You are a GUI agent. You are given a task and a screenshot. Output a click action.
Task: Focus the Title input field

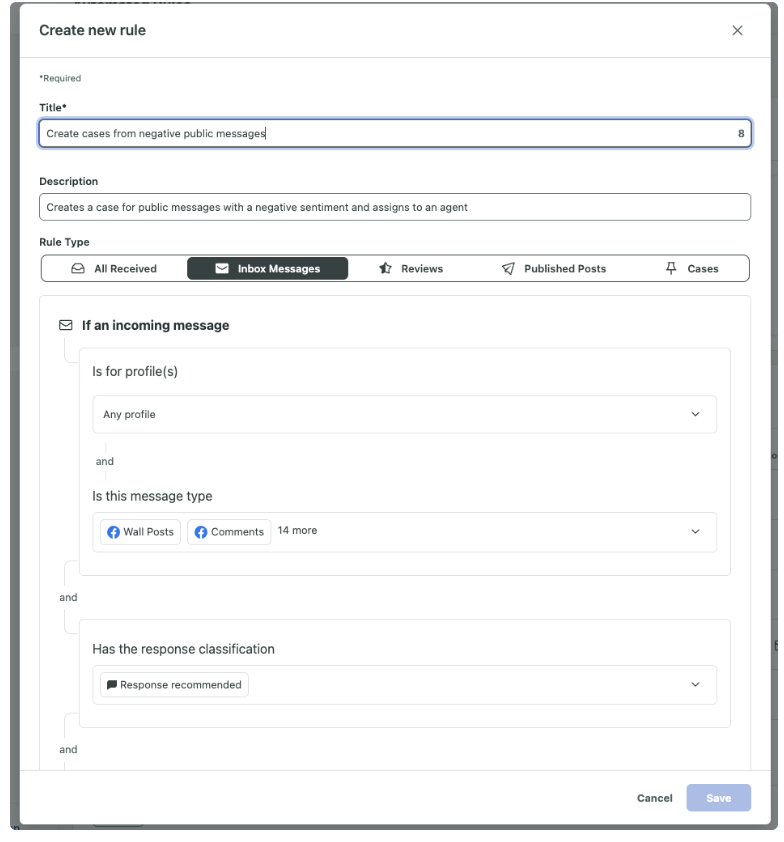[x=395, y=133]
